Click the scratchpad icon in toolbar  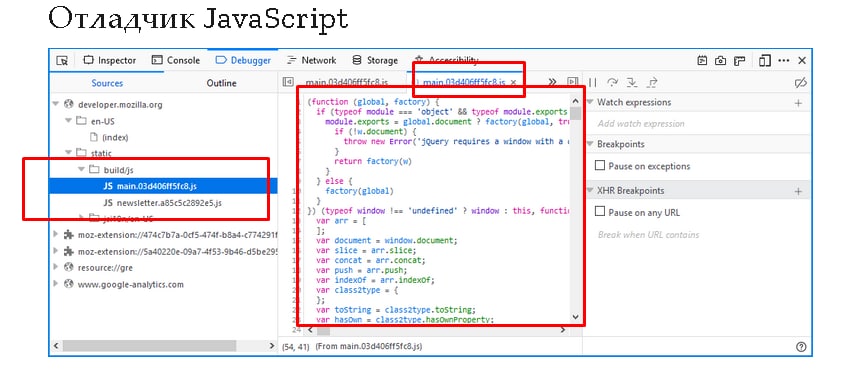coord(702,61)
